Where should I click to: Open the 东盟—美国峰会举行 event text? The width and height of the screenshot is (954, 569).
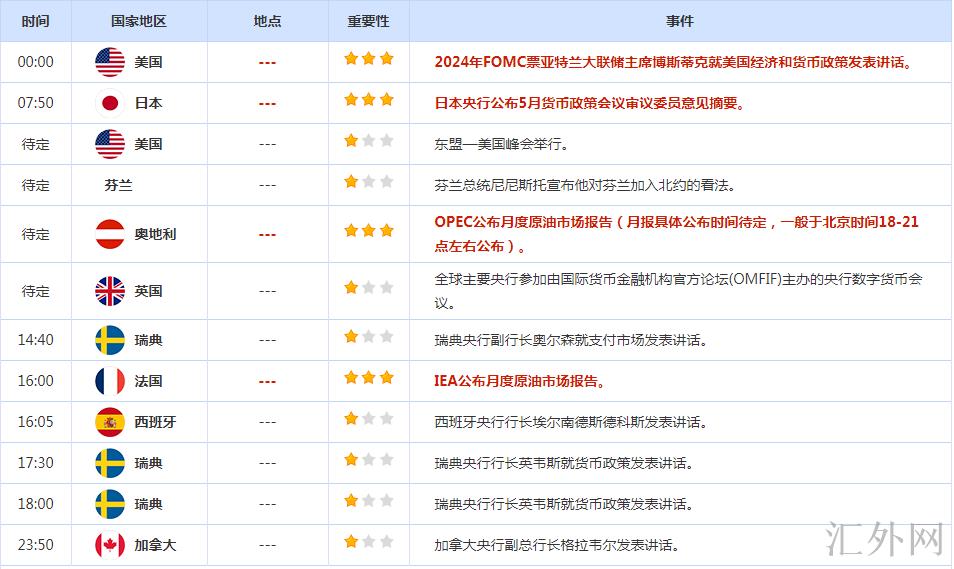pos(501,144)
